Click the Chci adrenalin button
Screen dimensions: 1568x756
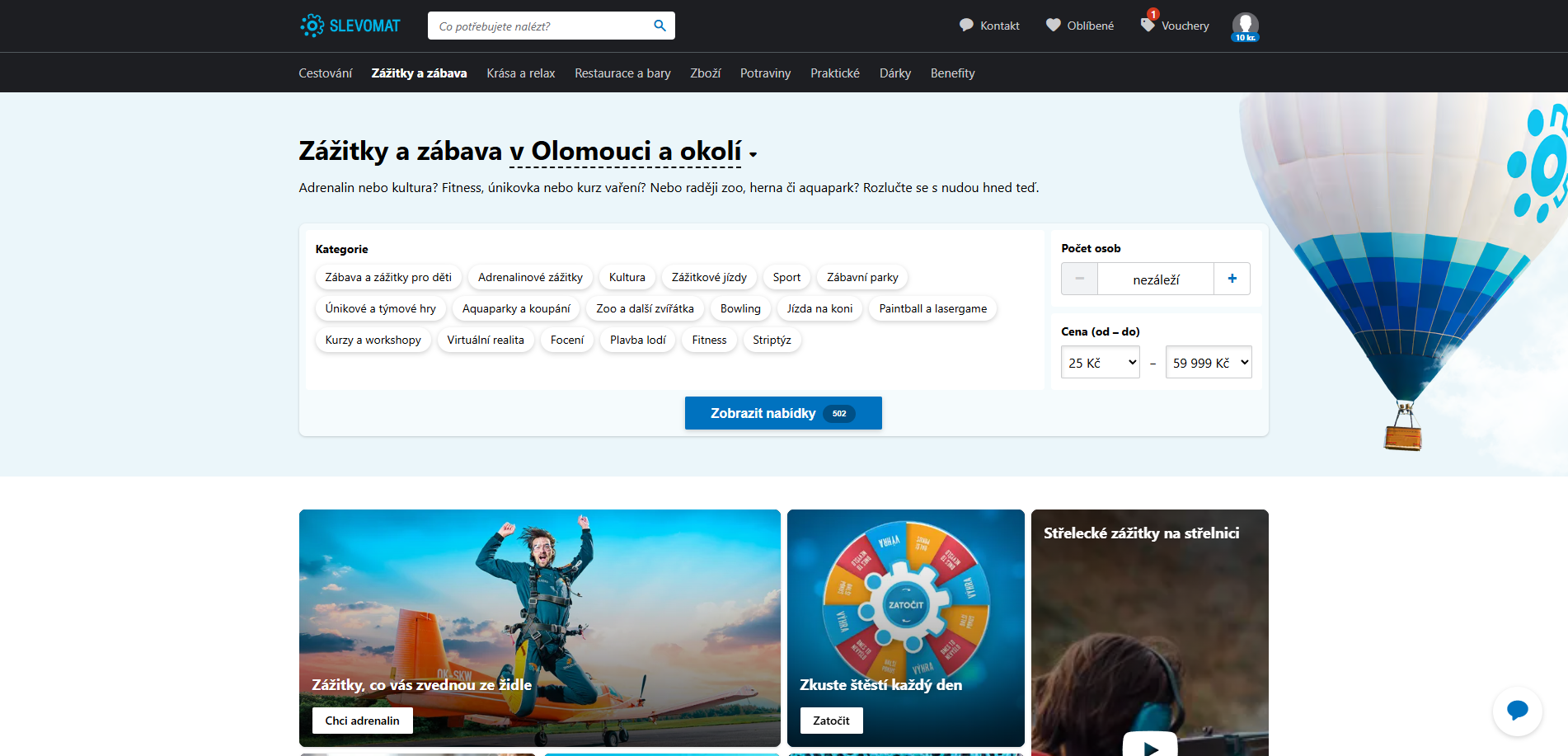tap(362, 721)
